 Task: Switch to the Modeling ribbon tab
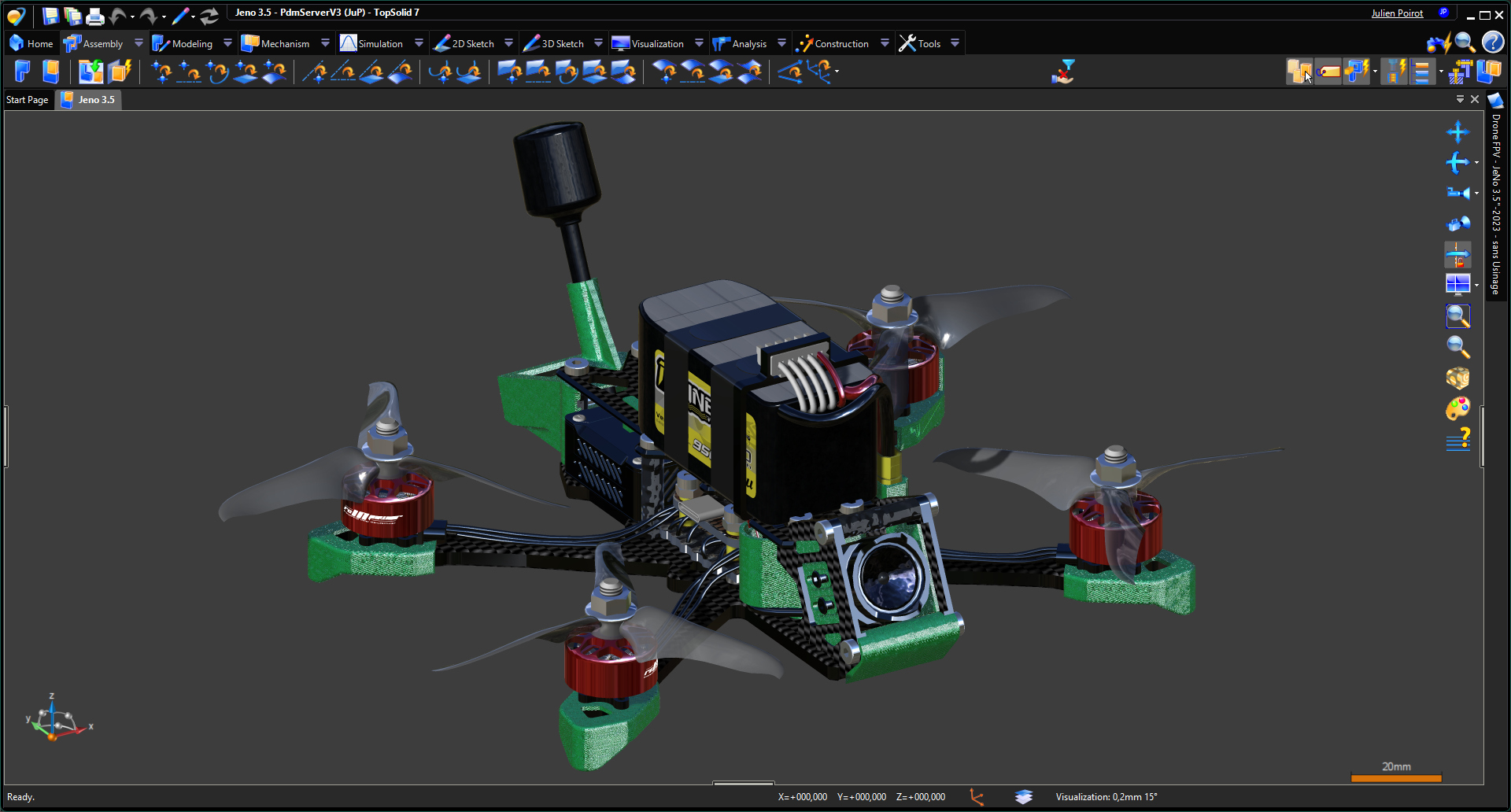(183, 43)
